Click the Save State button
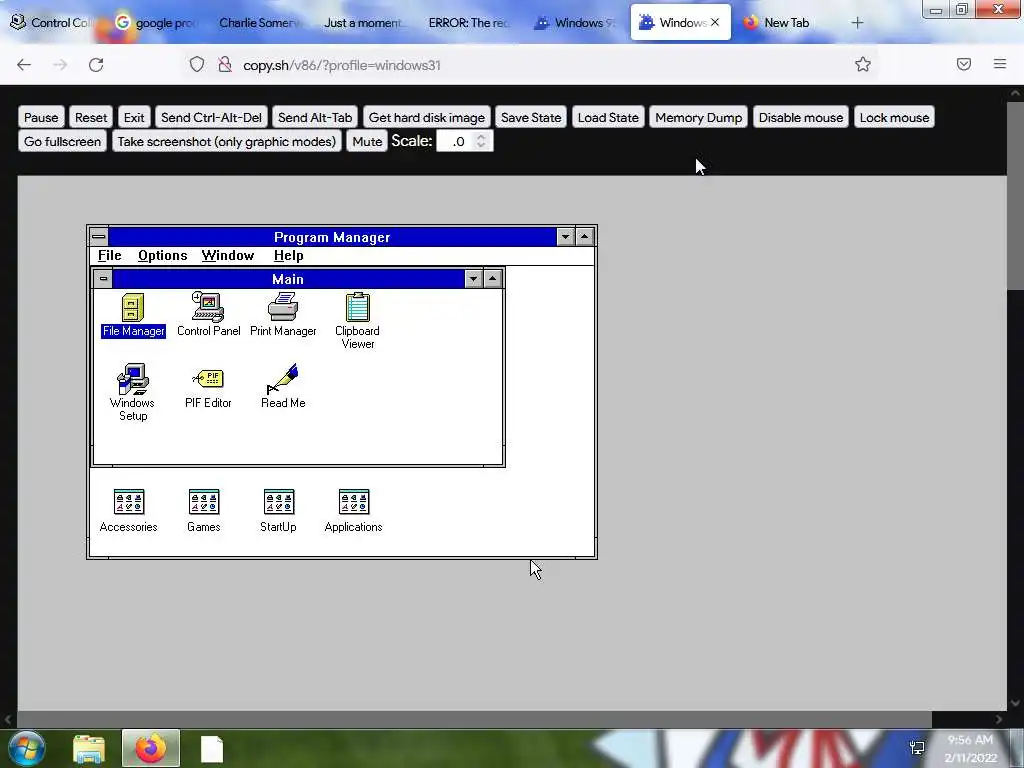Viewport: 1024px width, 768px height. point(531,118)
